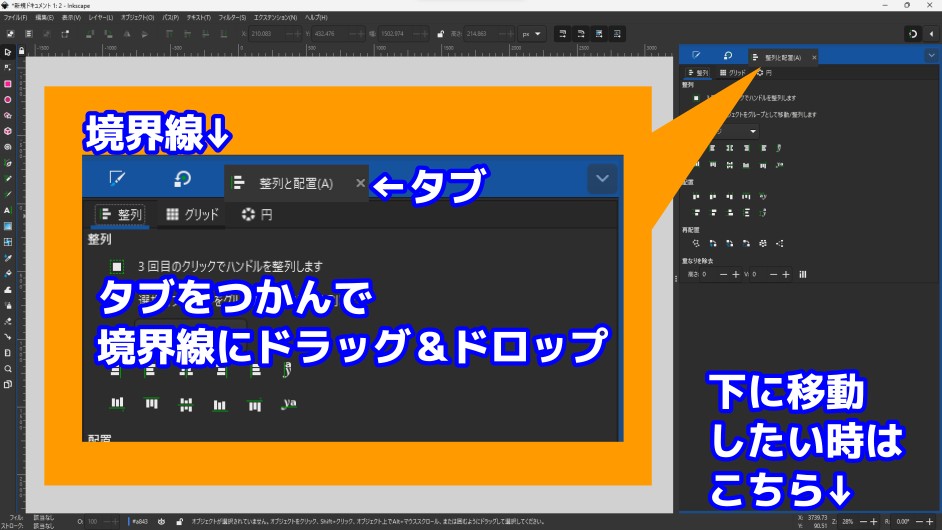Open the エクステンション(N) menu
Screen dimensions: 942x530
275,17
